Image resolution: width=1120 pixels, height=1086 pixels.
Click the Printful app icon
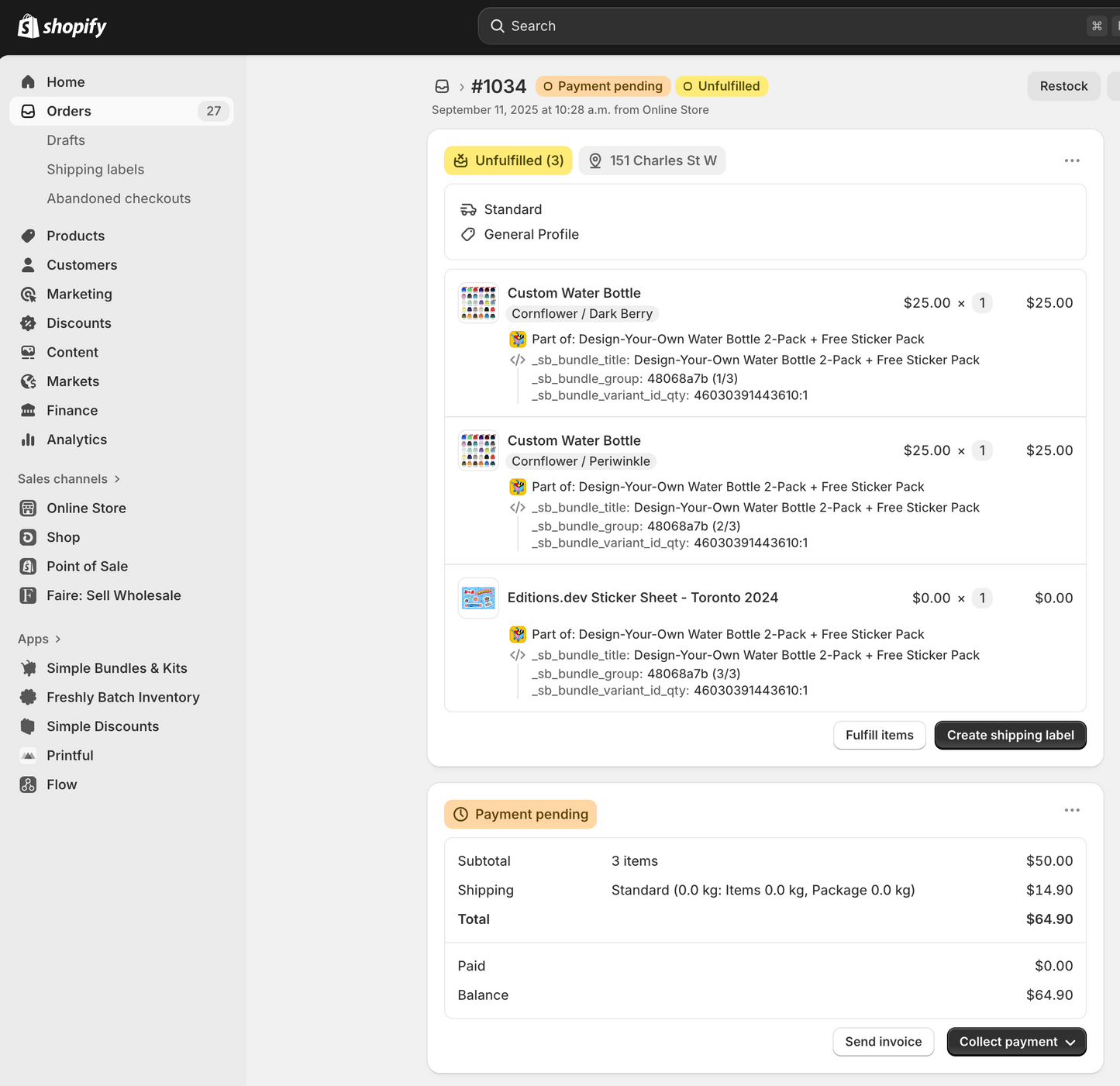(x=29, y=755)
